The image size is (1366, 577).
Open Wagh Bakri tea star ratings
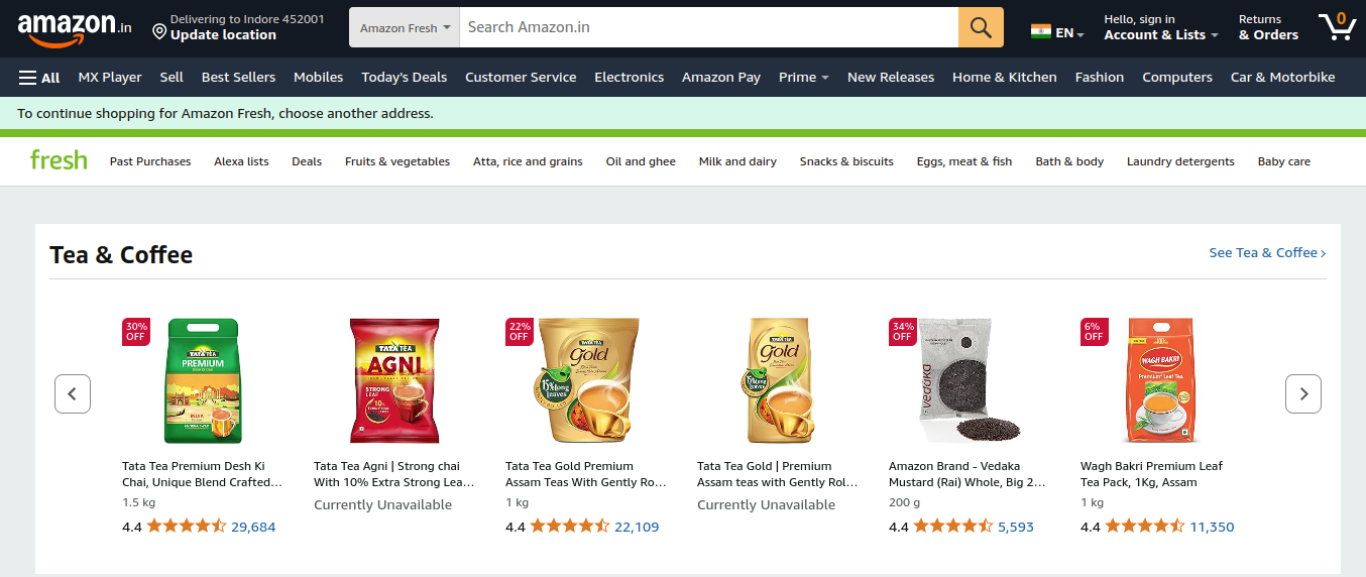coord(1144,526)
